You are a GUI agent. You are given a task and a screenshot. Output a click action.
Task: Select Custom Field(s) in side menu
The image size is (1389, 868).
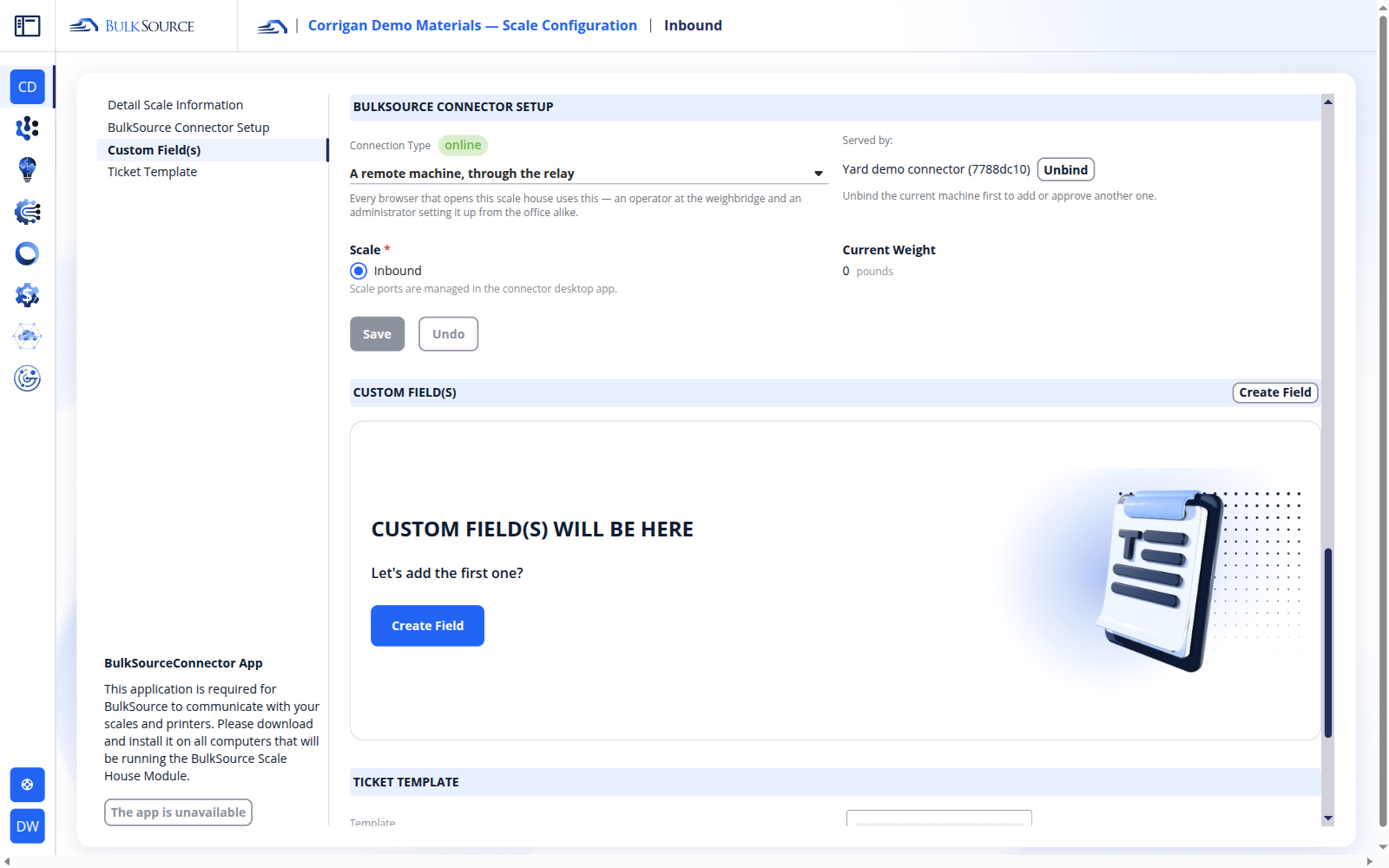click(x=212, y=150)
